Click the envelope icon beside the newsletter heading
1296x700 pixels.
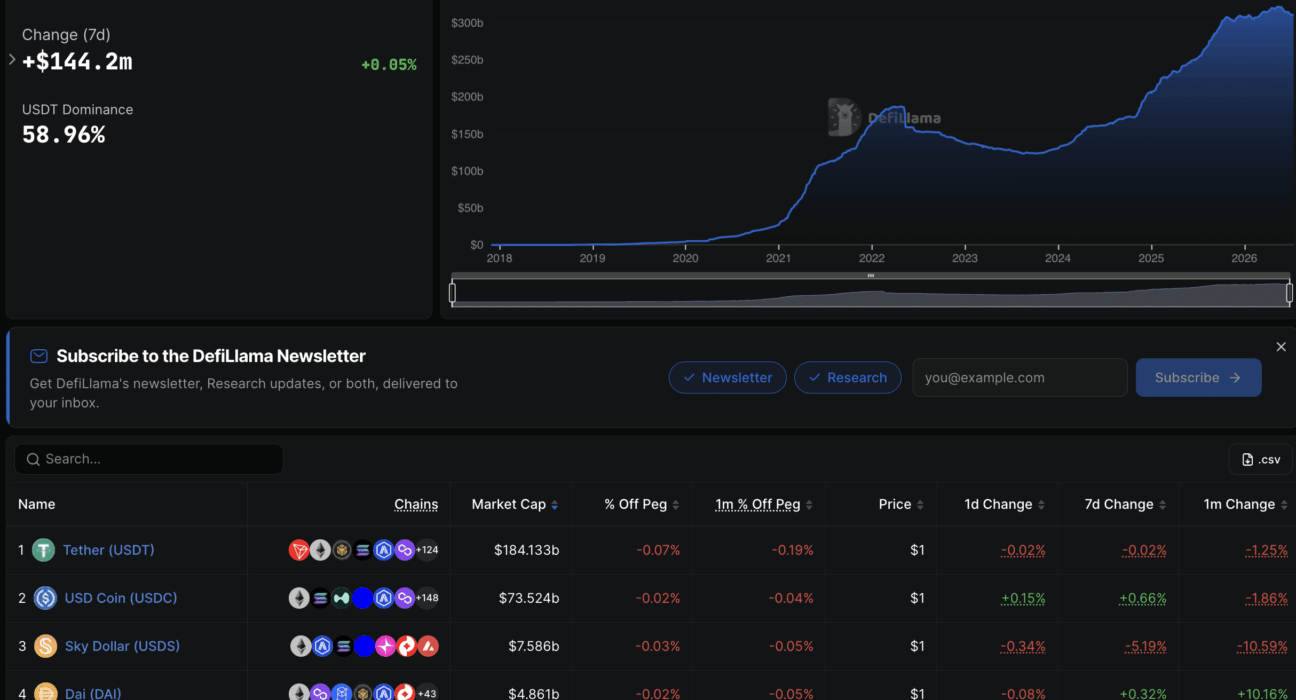pos(39,356)
